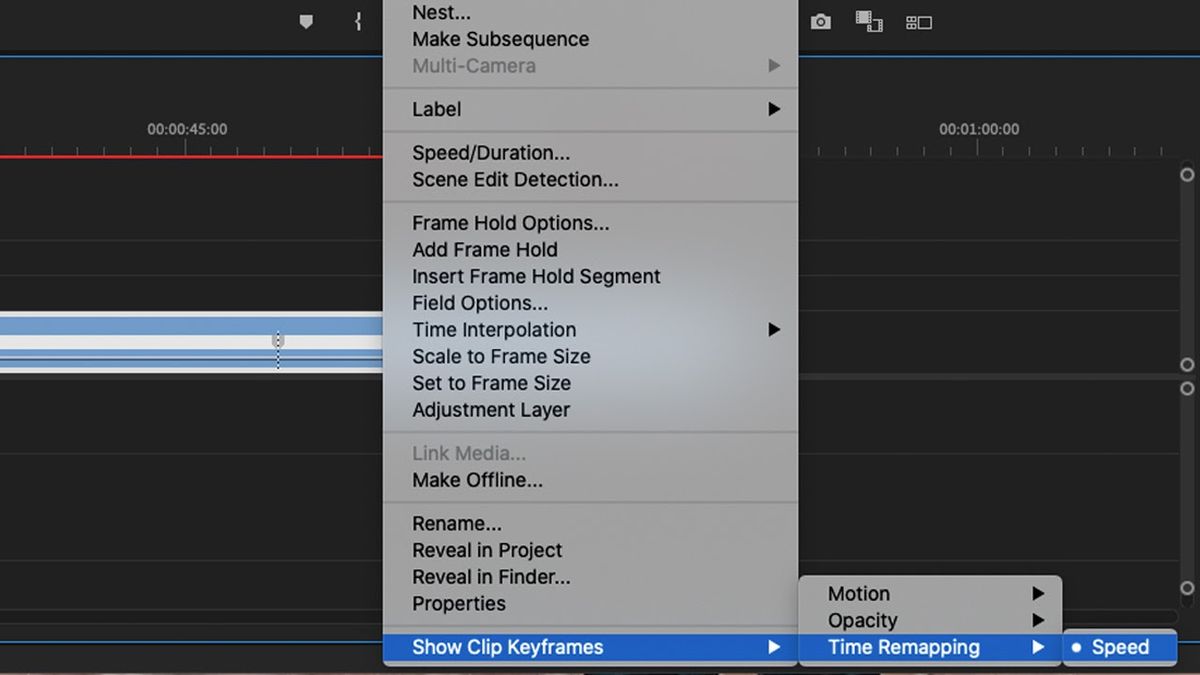
Task: View clip Properties
Action: tap(459, 603)
